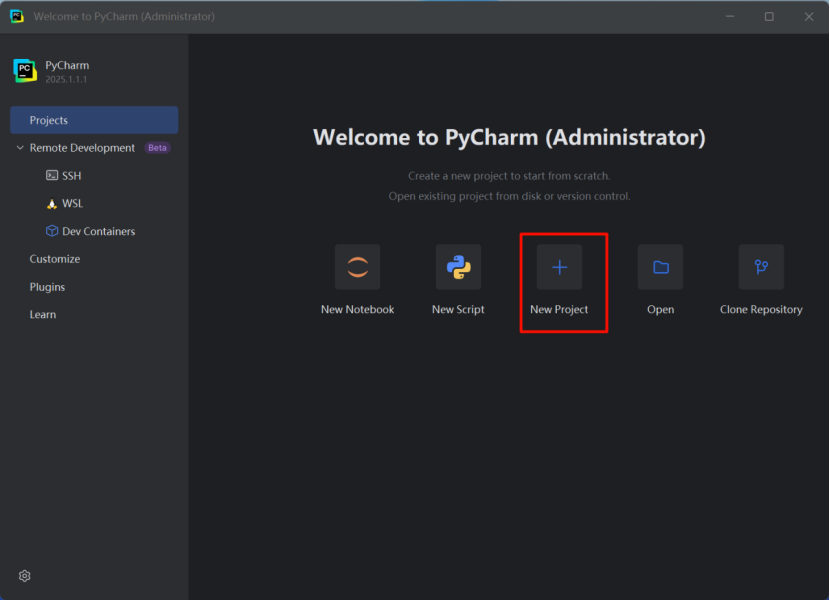Close the PyCharm welcome window
830x600 pixels.
tap(809, 16)
